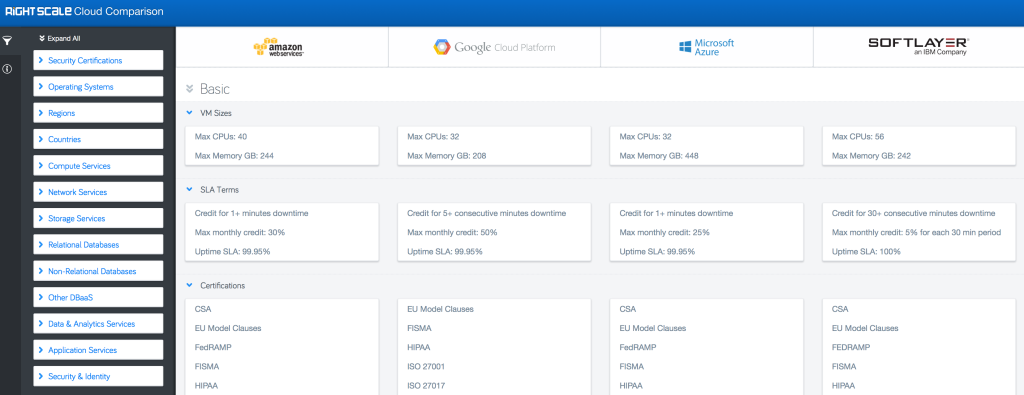Click 'Max Memory GB: 244' text
Viewport: 1024px width, 395px height.
coord(234,155)
